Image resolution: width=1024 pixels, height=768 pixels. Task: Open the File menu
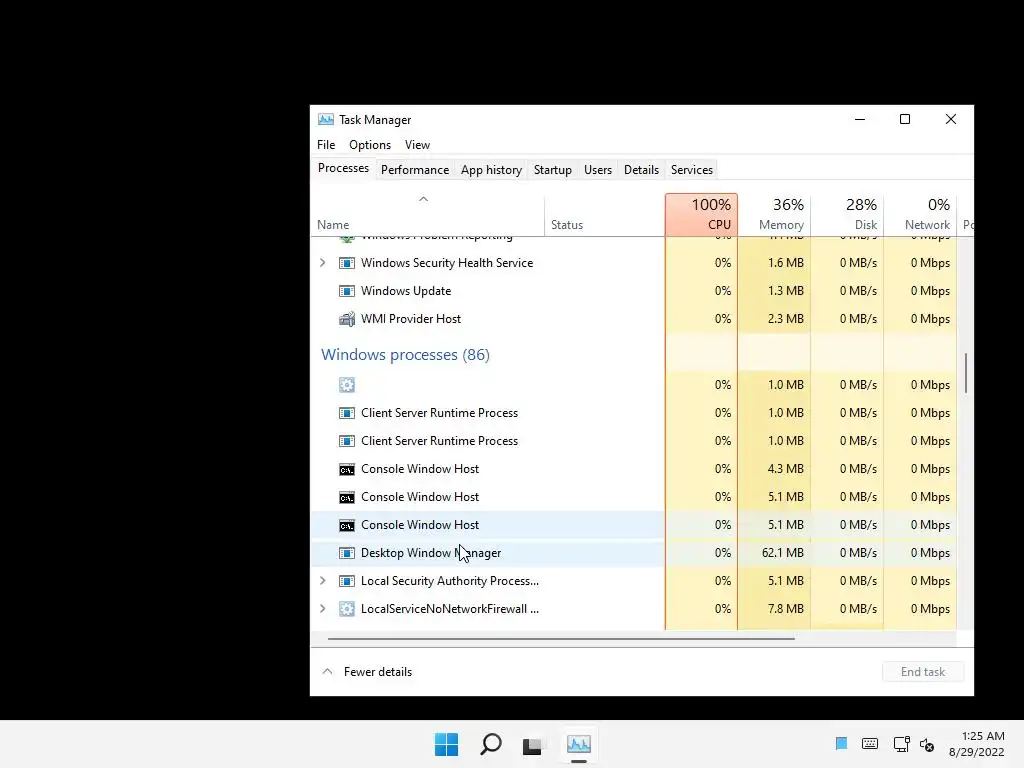[x=326, y=145]
